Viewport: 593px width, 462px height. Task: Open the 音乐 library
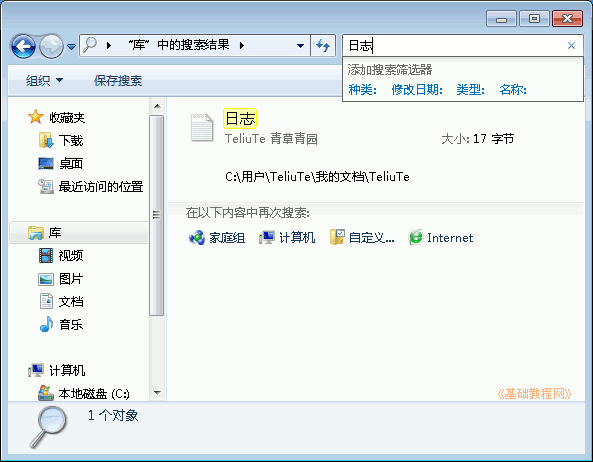click(61, 324)
